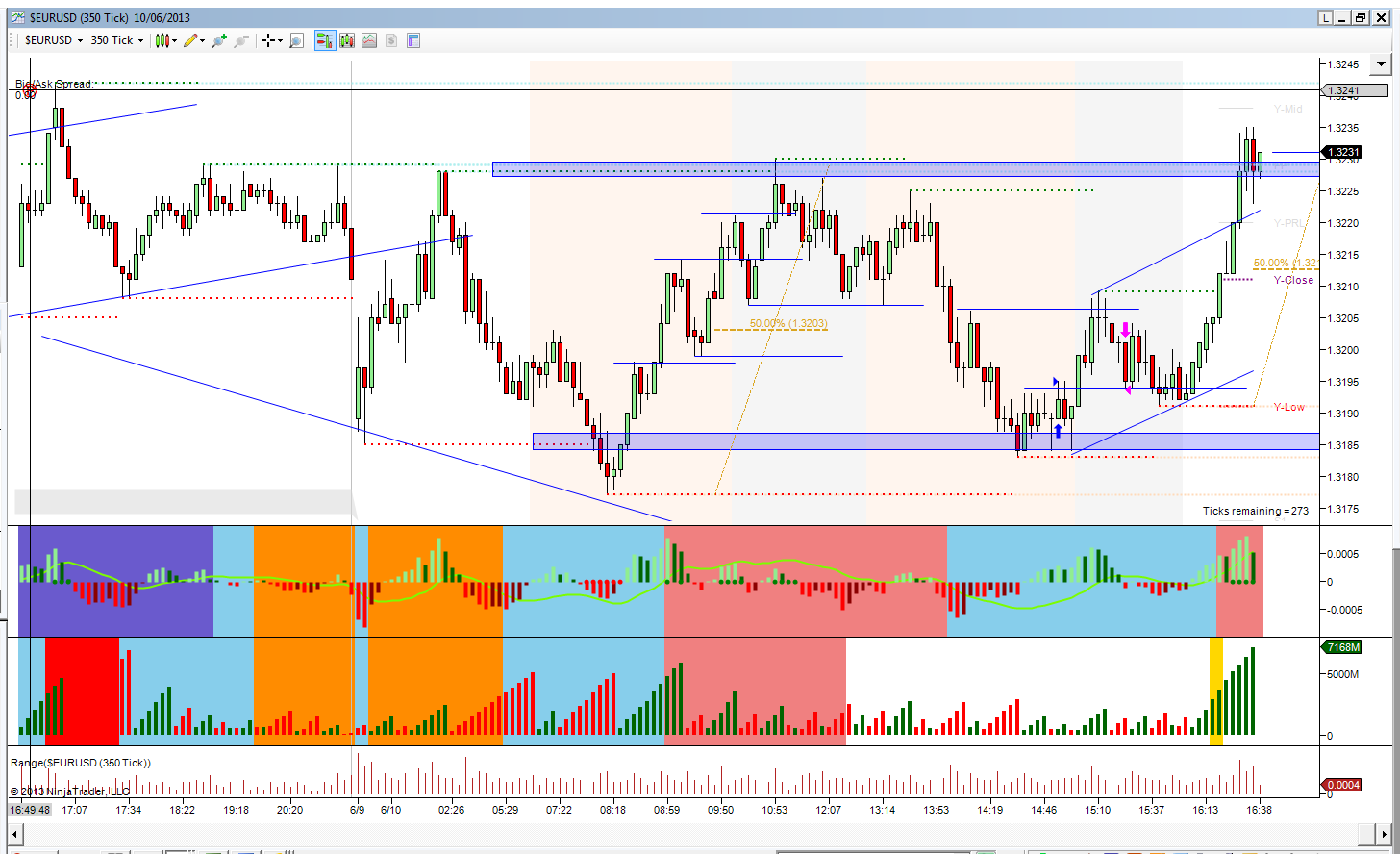Click the "Y-Mid" level label
Image resolution: width=1400 pixels, height=854 pixels.
pos(1288,109)
